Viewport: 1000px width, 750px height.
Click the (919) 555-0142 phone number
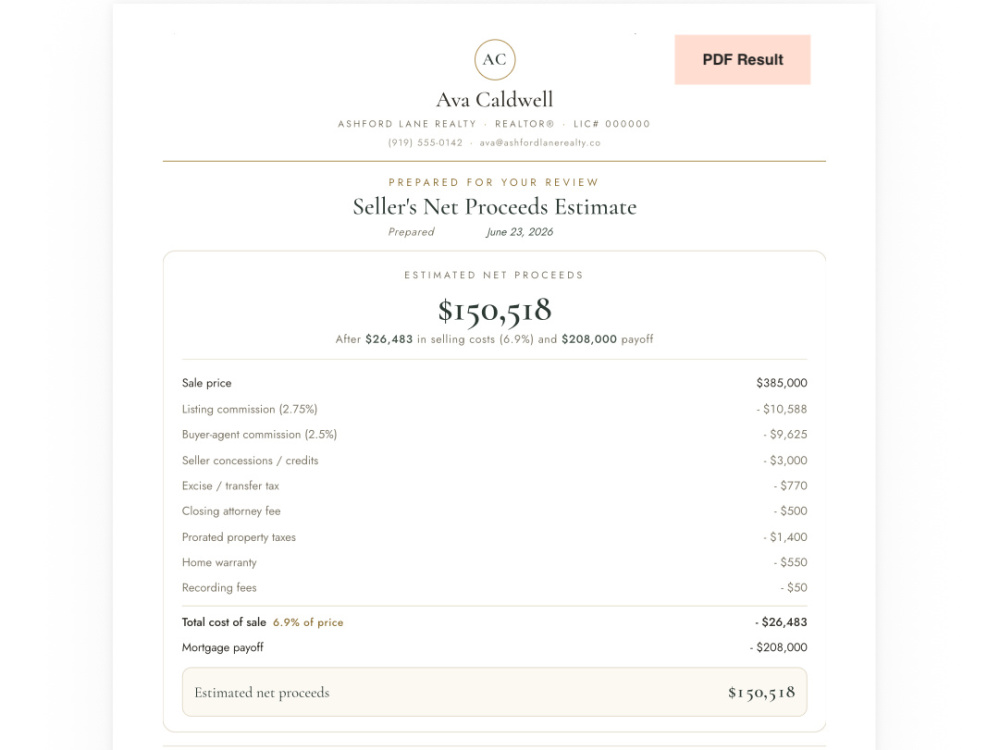coord(425,143)
